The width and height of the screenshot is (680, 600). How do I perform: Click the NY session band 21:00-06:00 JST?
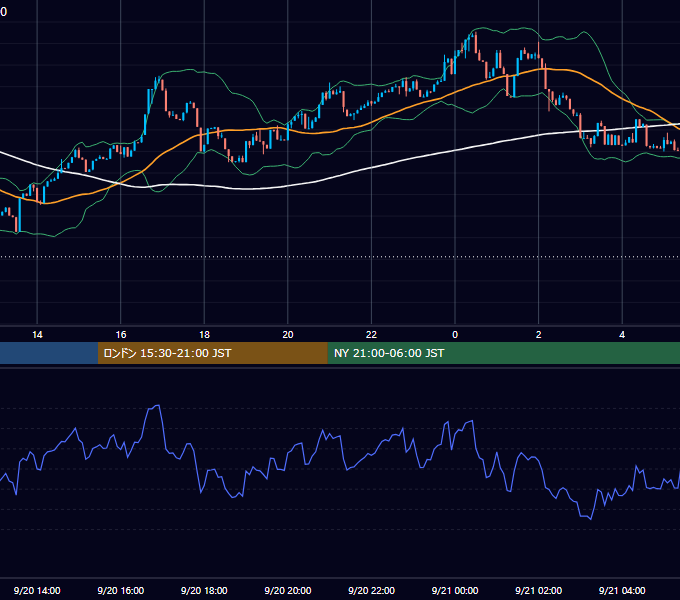(x=503, y=353)
